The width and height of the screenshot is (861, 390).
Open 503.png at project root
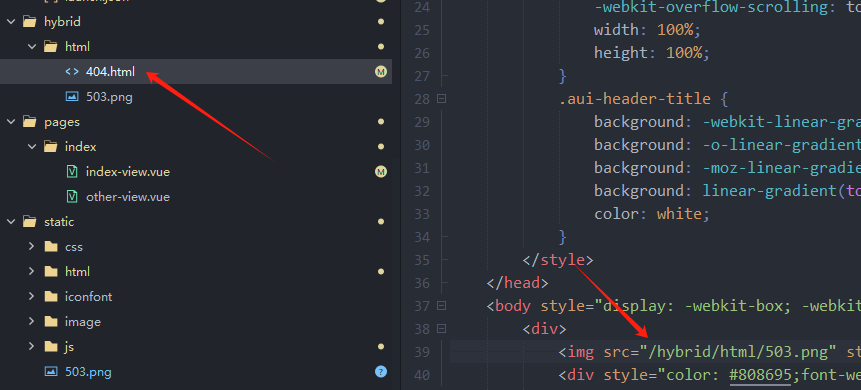pos(88,372)
